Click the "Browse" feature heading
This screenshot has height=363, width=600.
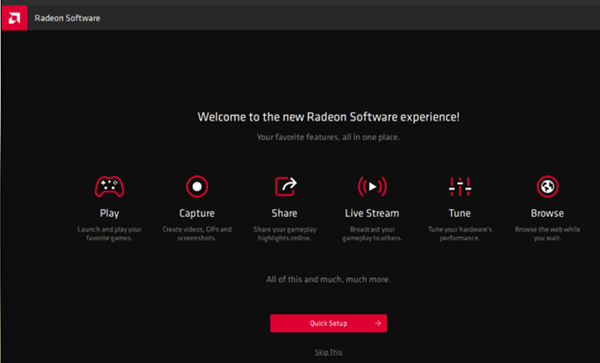click(x=547, y=213)
